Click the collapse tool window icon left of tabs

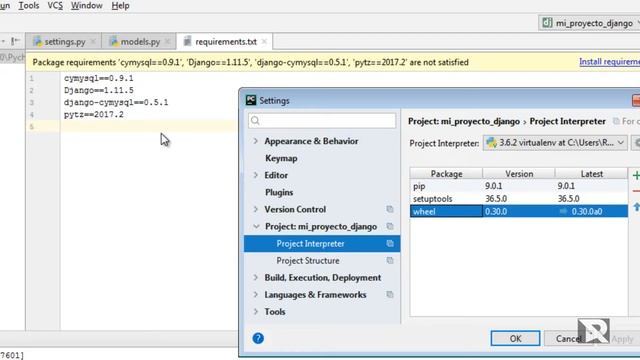coord(16,41)
